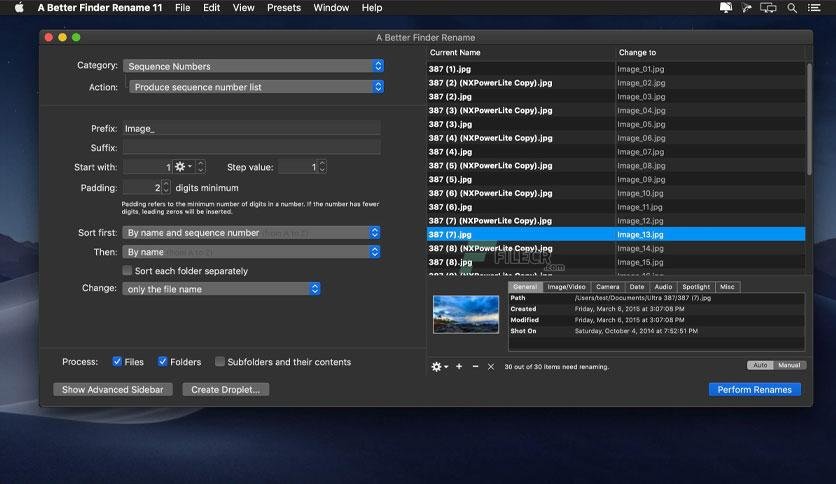Remove selected item with minus icon
This screenshot has width=836, height=484.
(475, 367)
